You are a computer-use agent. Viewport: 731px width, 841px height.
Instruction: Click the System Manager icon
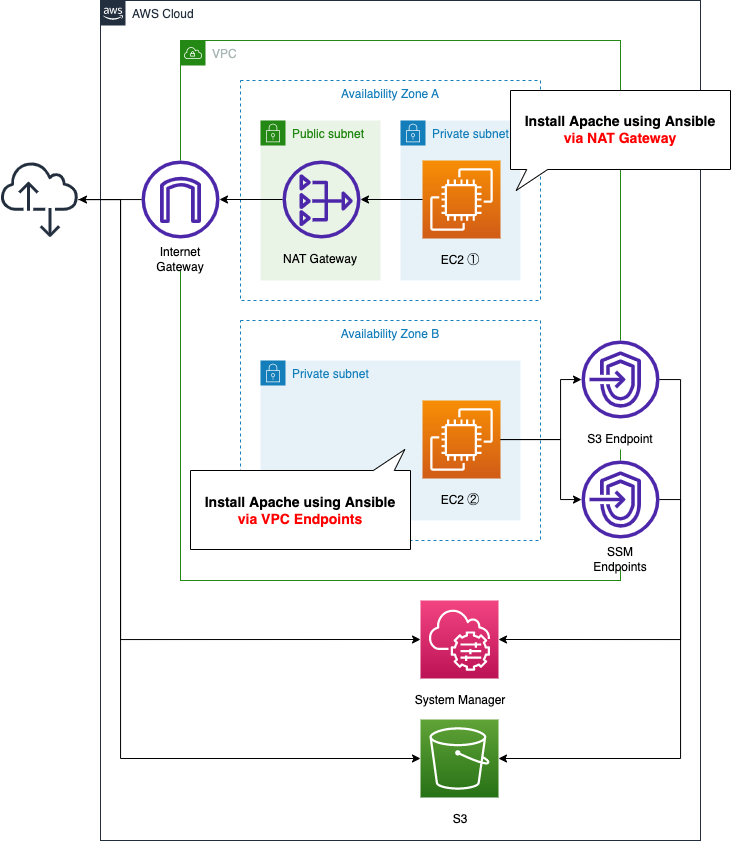coord(460,639)
